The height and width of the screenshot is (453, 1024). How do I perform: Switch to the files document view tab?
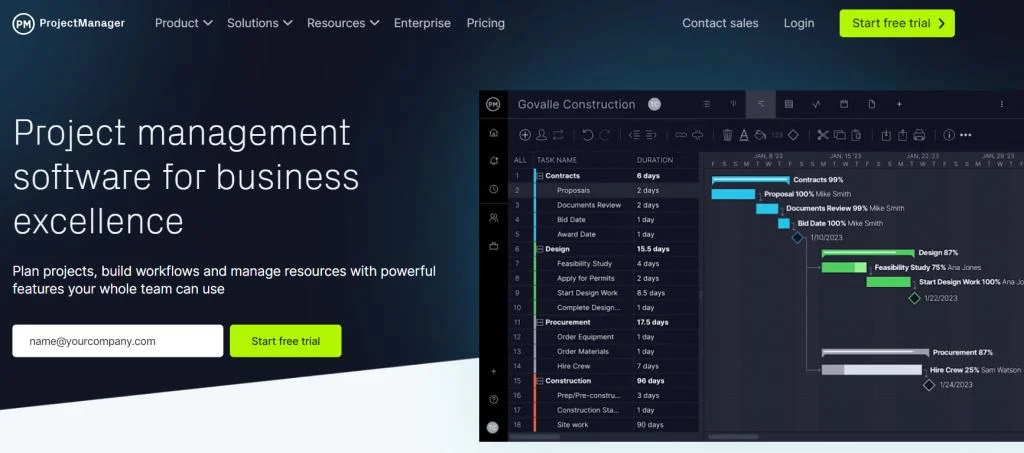[x=871, y=104]
